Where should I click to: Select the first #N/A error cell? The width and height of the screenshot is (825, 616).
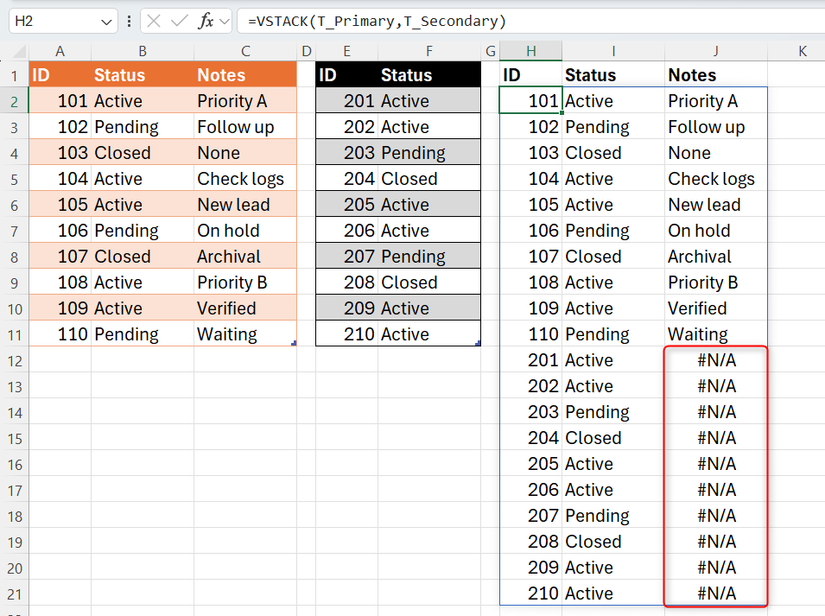click(x=715, y=360)
